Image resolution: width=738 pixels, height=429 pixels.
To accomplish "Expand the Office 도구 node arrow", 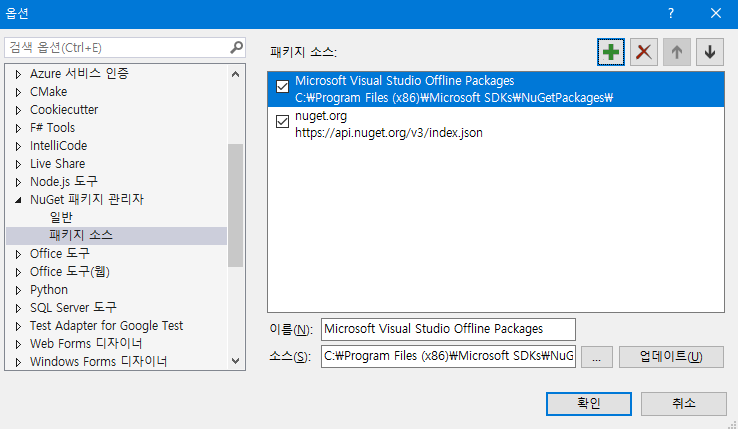I will [x=18, y=254].
